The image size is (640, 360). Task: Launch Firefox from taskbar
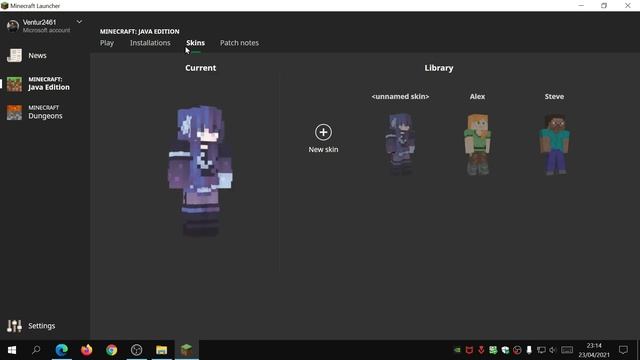[x=87, y=350]
